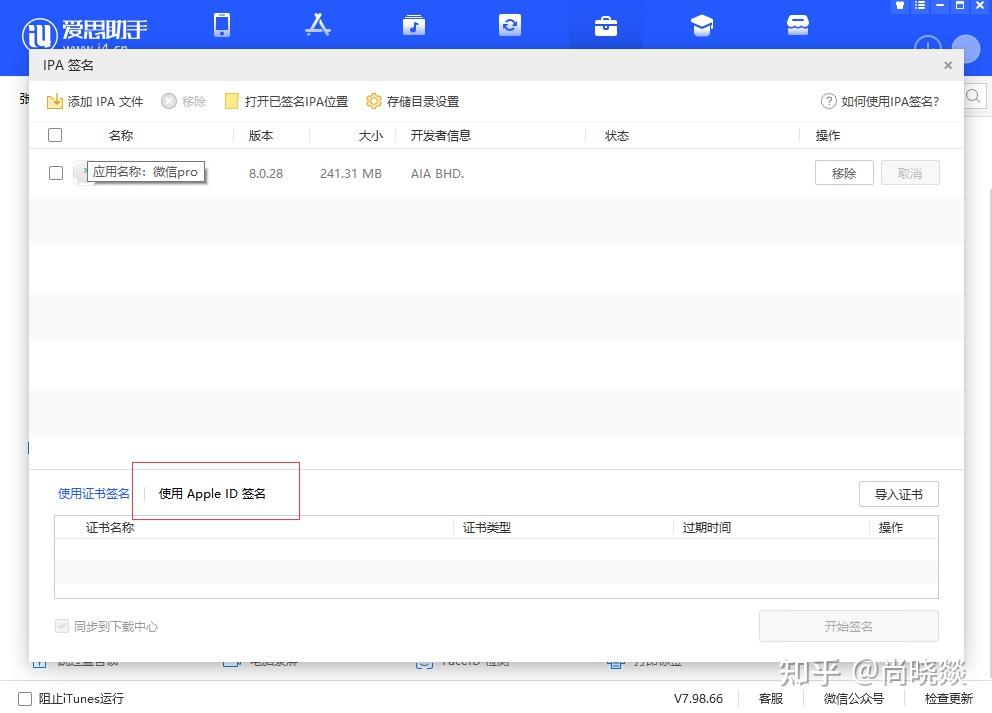This screenshot has width=992, height=713.
Task: Click 添加 IPA 文件 button
Action: pyautogui.click(x=95, y=101)
